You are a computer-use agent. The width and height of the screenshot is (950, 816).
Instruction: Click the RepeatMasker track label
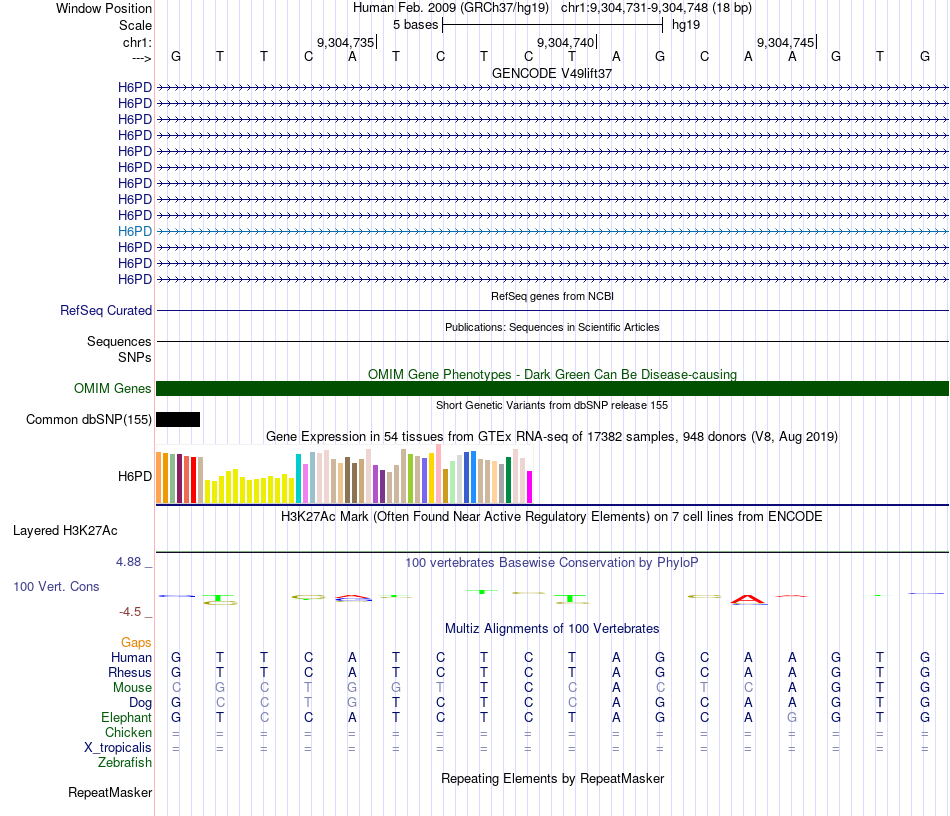[110, 792]
